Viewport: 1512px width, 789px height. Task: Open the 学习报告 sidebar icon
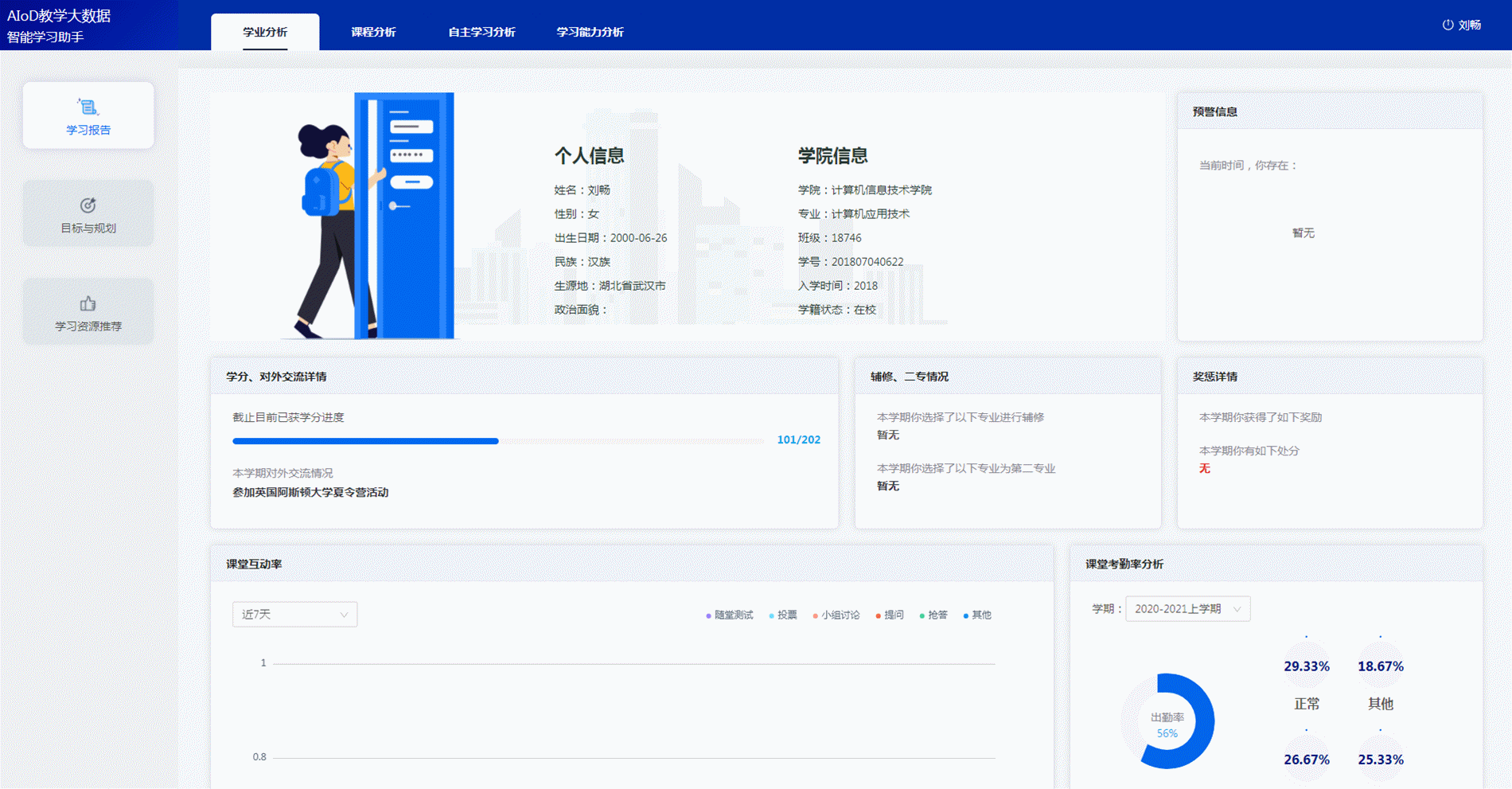(88, 107)
